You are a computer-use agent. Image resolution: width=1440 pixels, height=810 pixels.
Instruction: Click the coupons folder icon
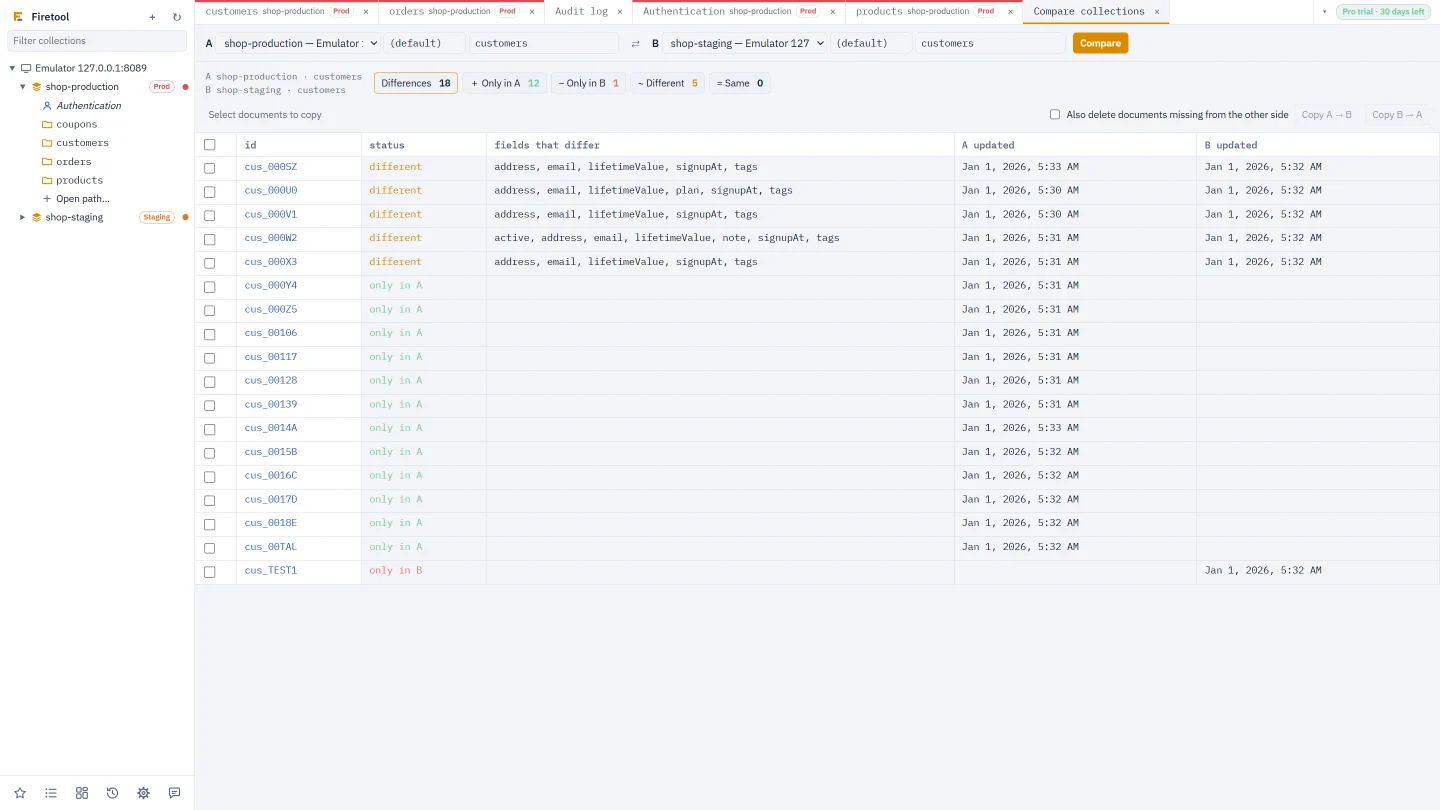pos(47,125)
